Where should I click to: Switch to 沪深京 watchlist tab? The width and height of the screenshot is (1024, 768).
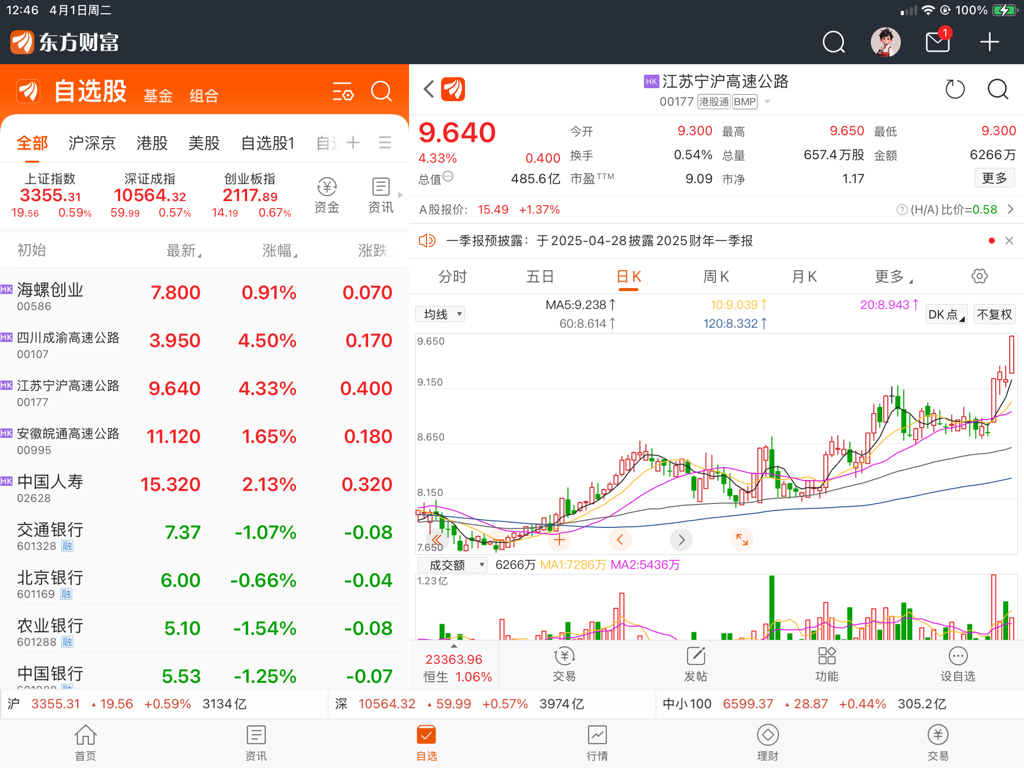point(92,143)
